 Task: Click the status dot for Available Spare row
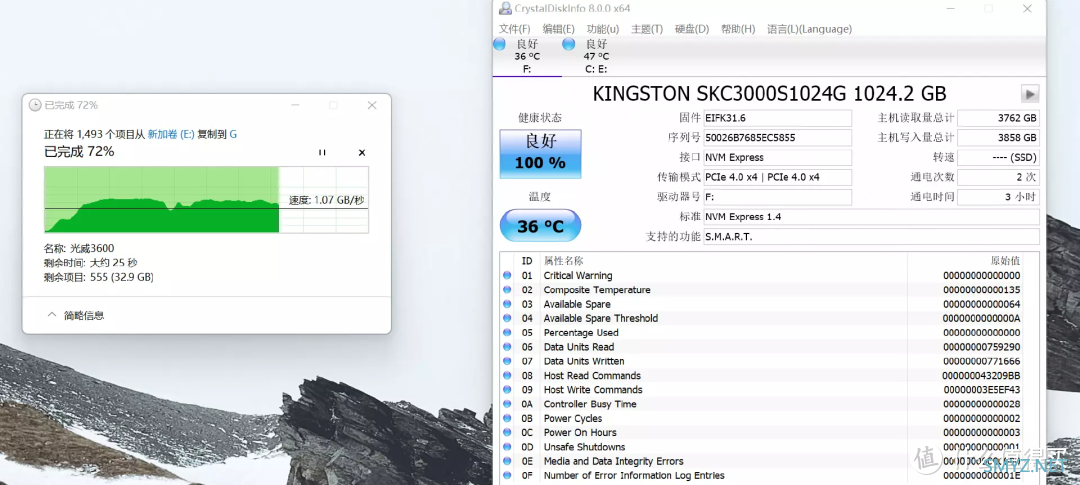coord(507,304)
